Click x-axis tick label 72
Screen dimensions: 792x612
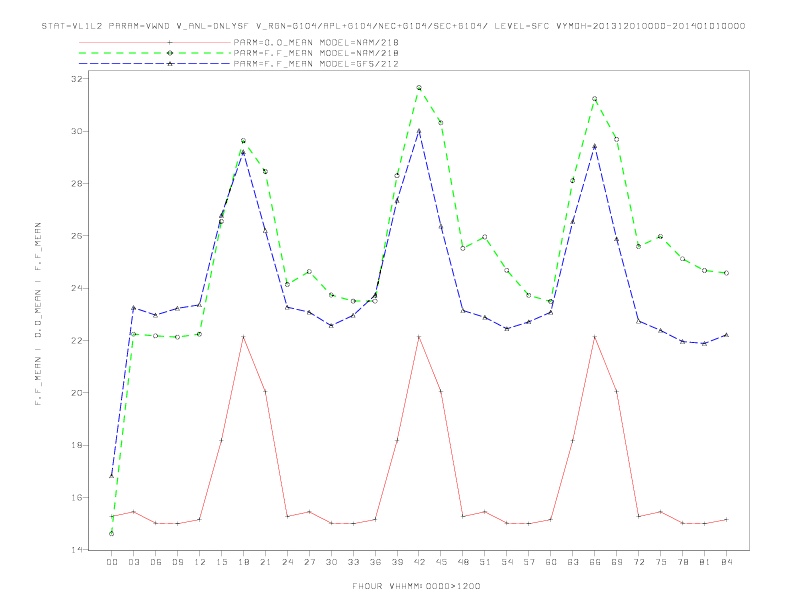coord(638,562)
